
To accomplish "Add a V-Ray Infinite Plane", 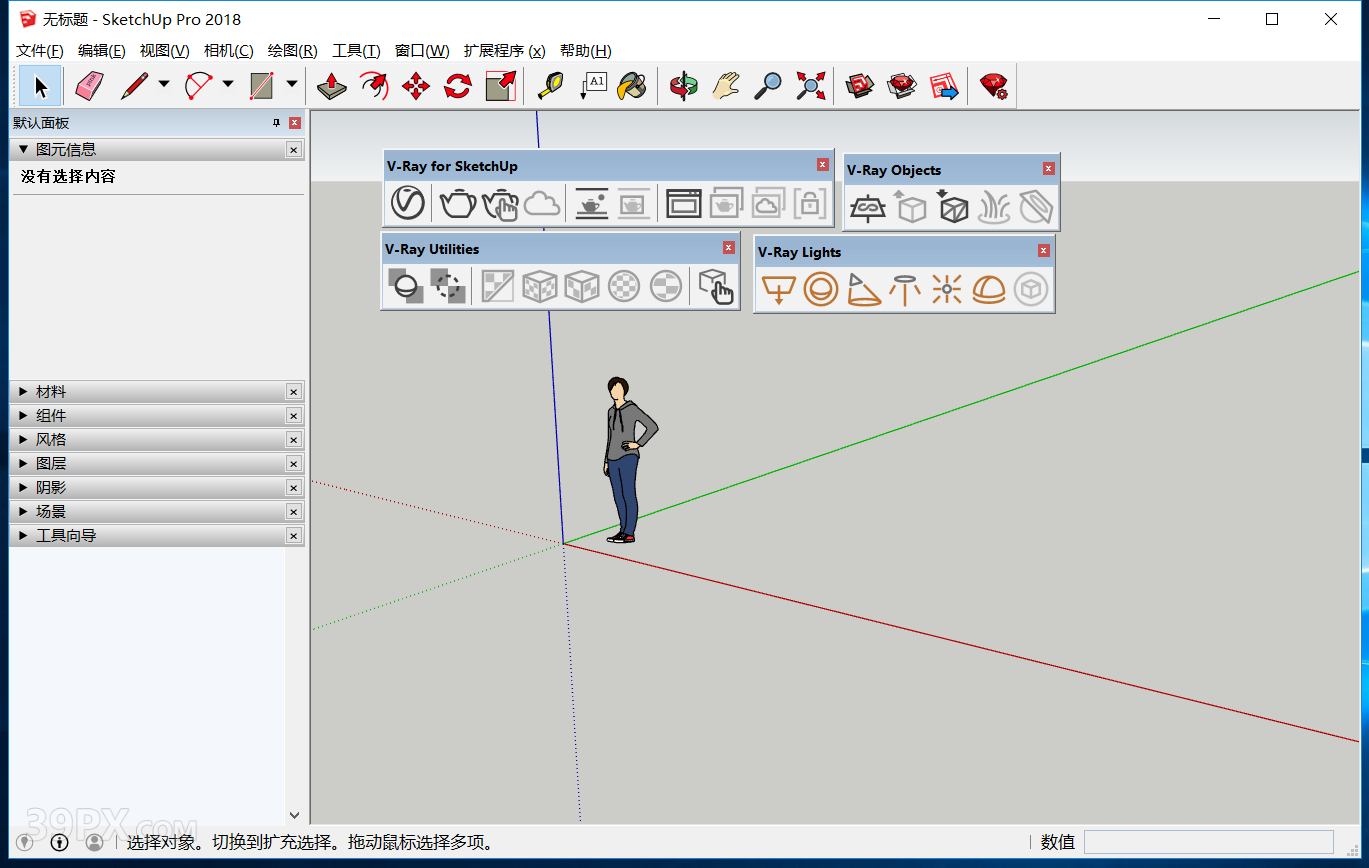I will [868, 207].
